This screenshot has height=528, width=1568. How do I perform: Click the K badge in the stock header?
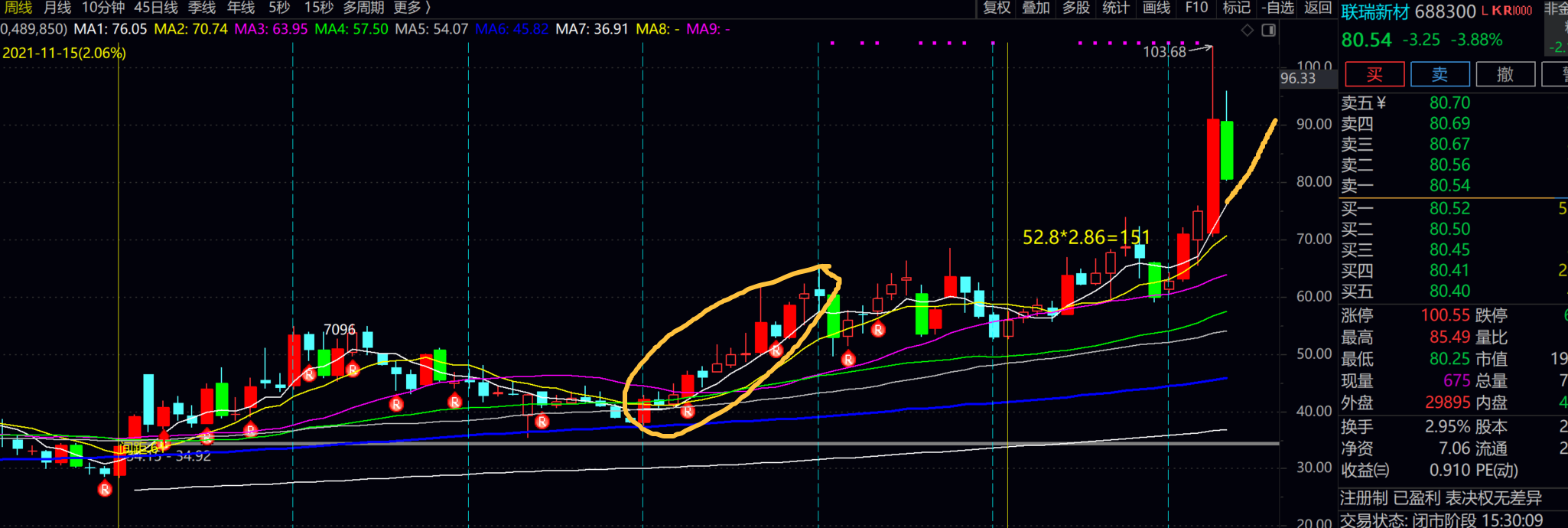point(1496,11)
